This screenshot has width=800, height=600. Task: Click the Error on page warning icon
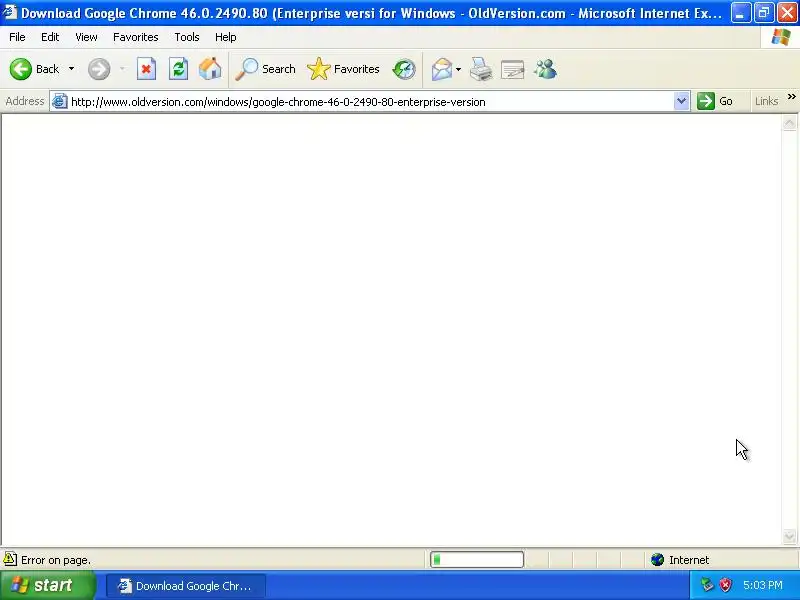(10, 559)
